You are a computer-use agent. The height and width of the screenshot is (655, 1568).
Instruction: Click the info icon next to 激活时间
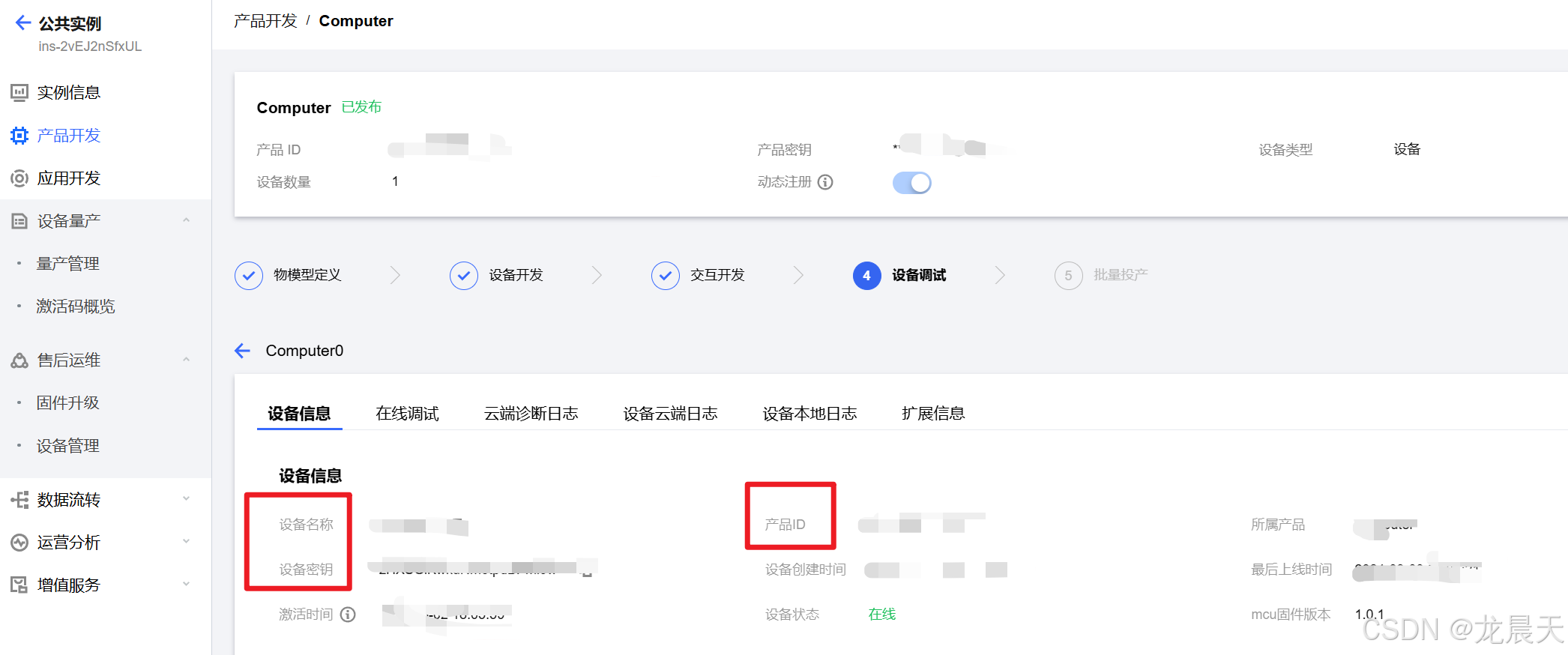tap(348, 615)
